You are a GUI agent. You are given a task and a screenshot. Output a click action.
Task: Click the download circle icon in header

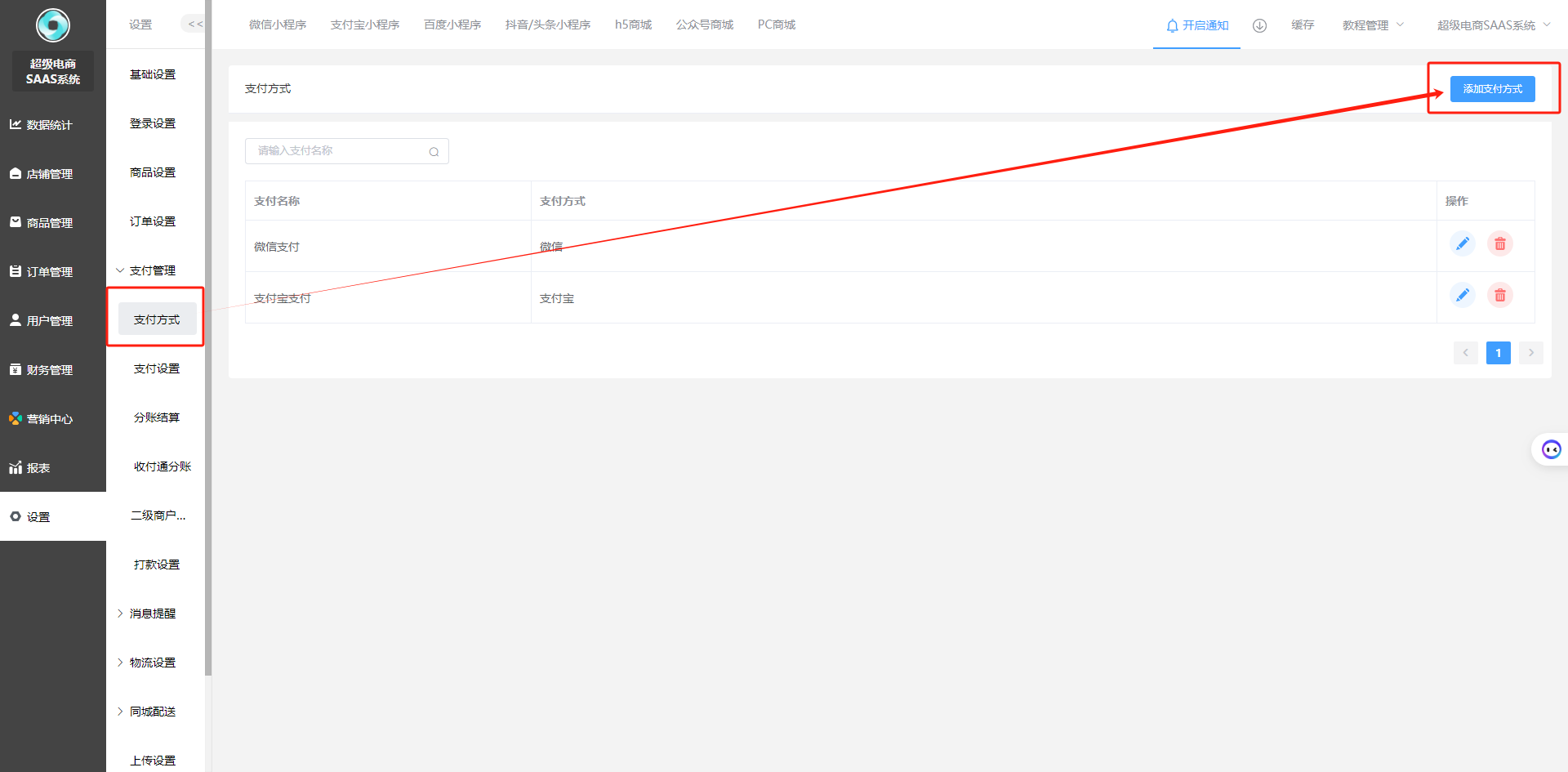(1259, 25)
